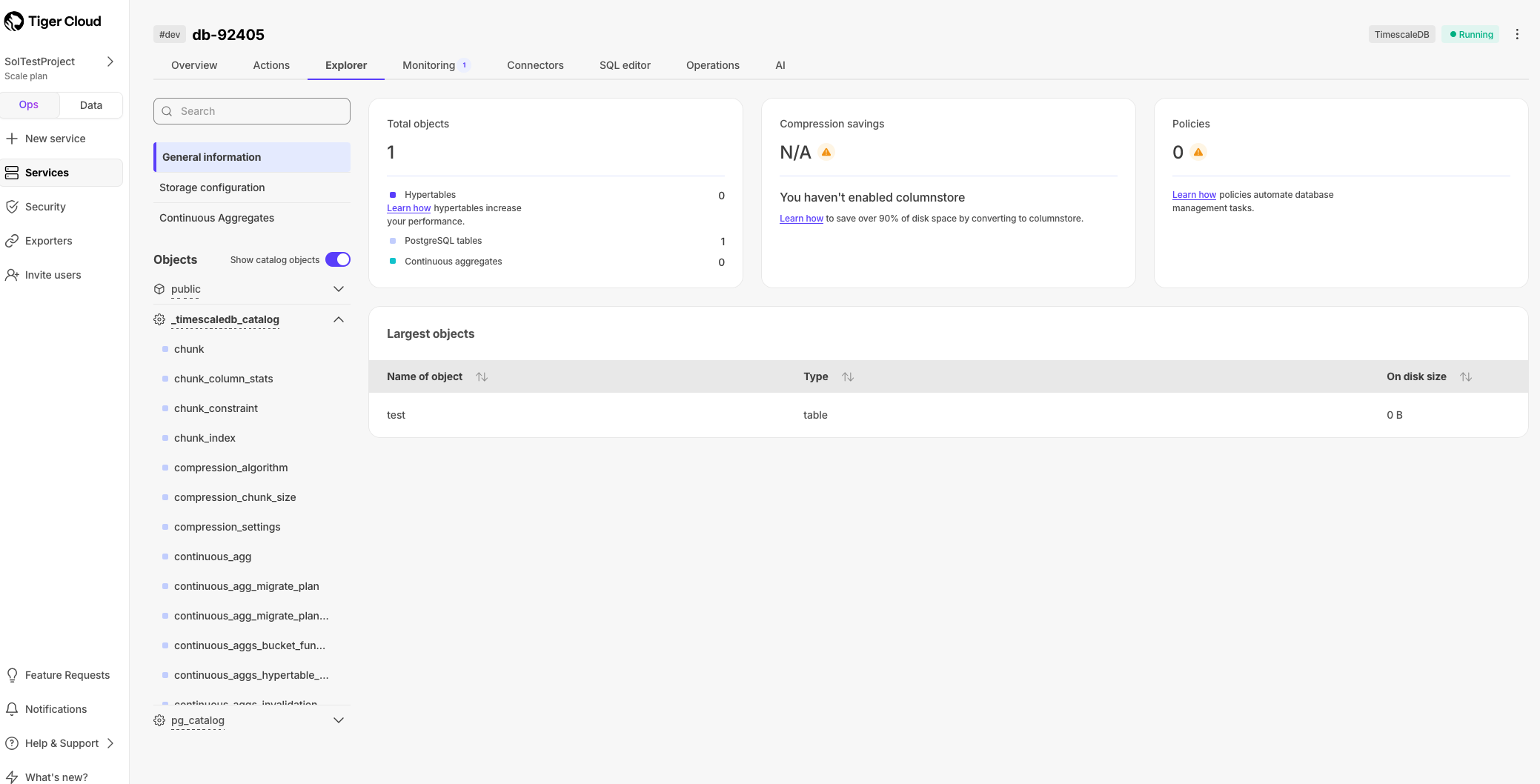Click the Services stack icon
Viewport: 1540px width, 784px height.
pyautogui.click(x=12, y=173)
